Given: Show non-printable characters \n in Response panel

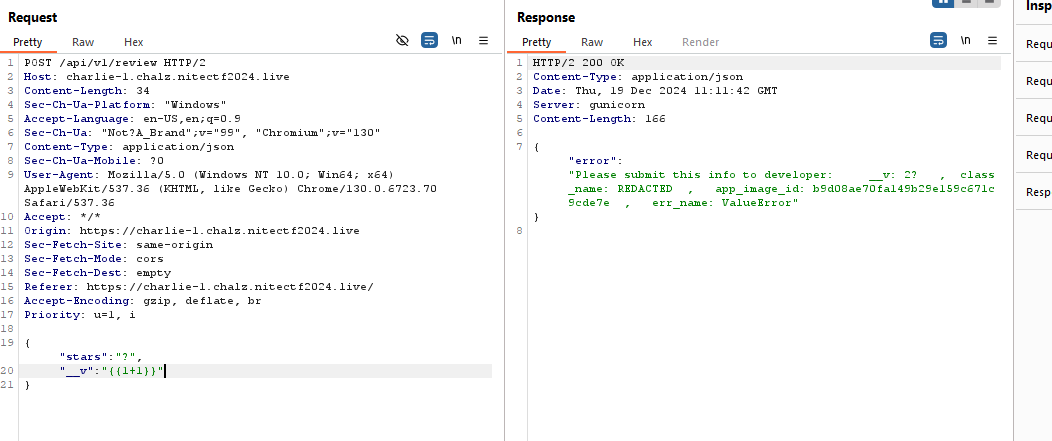Looking at the screenshot, I should 966,41.
